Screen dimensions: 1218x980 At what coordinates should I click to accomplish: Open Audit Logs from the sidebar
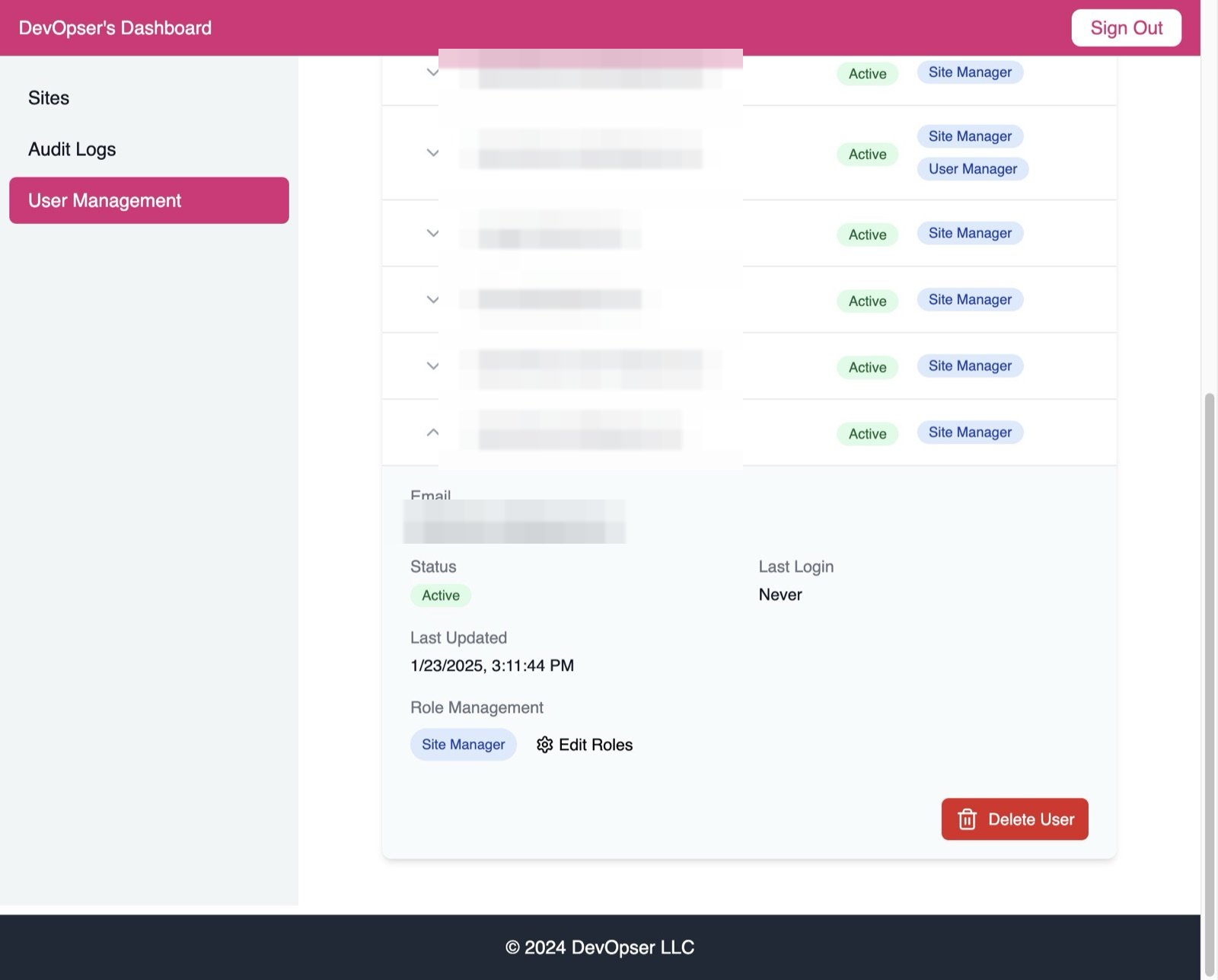[x=72, y=149]
